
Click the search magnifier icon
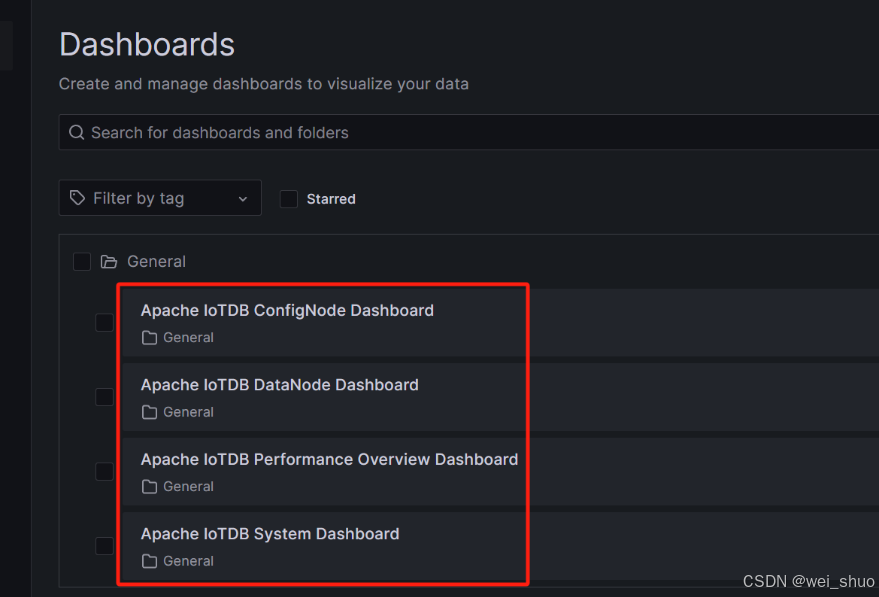(77, 132)
